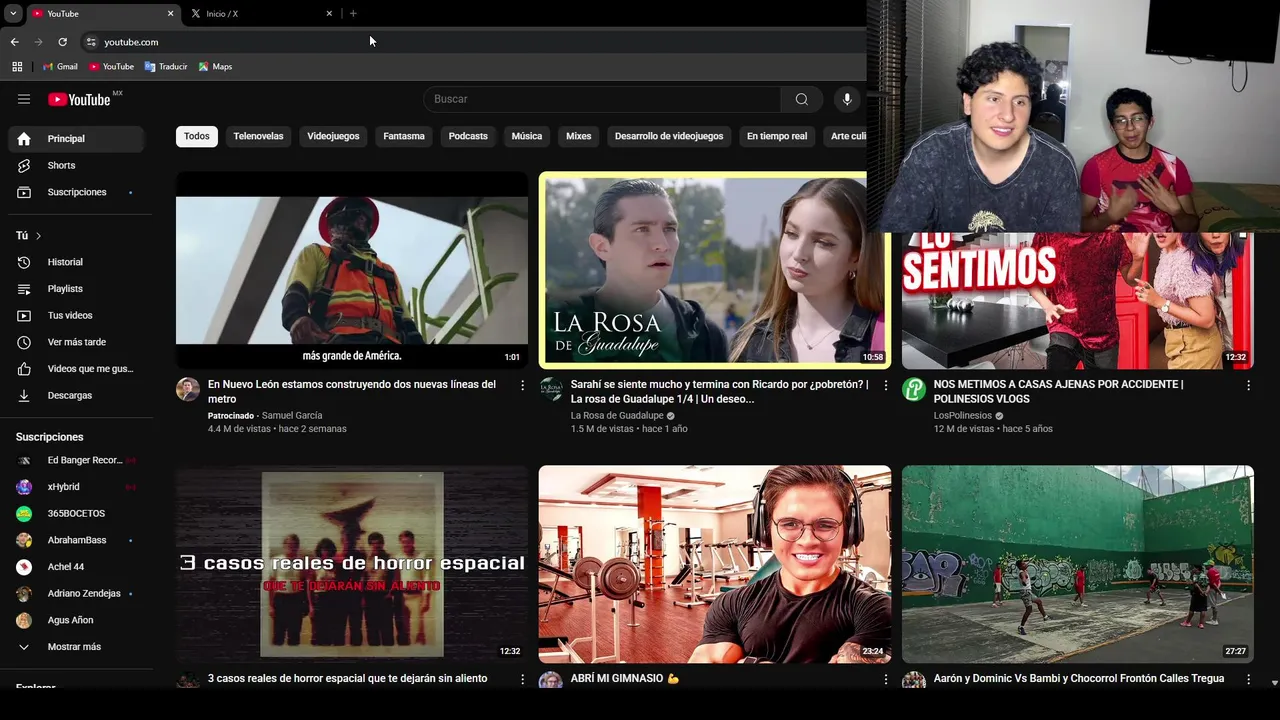Open new browser tab with plus
The width and height of the screenshot is (1280, 720).
pyautogui.click(x=353, y=13)
